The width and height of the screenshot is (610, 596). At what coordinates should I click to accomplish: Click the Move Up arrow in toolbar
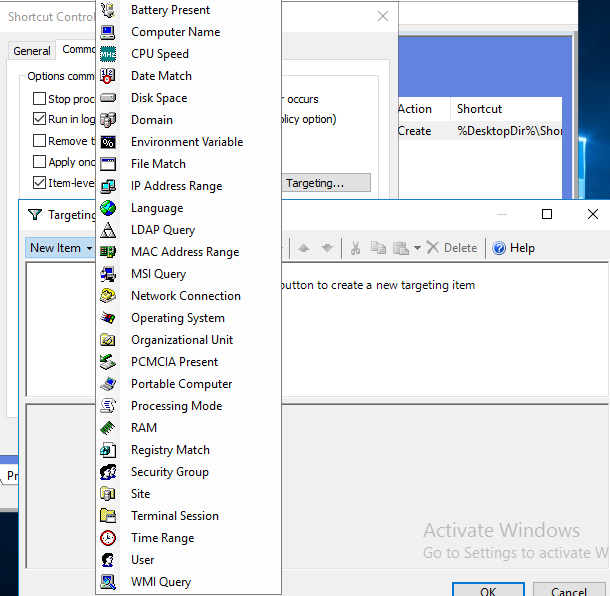(303, 248)
